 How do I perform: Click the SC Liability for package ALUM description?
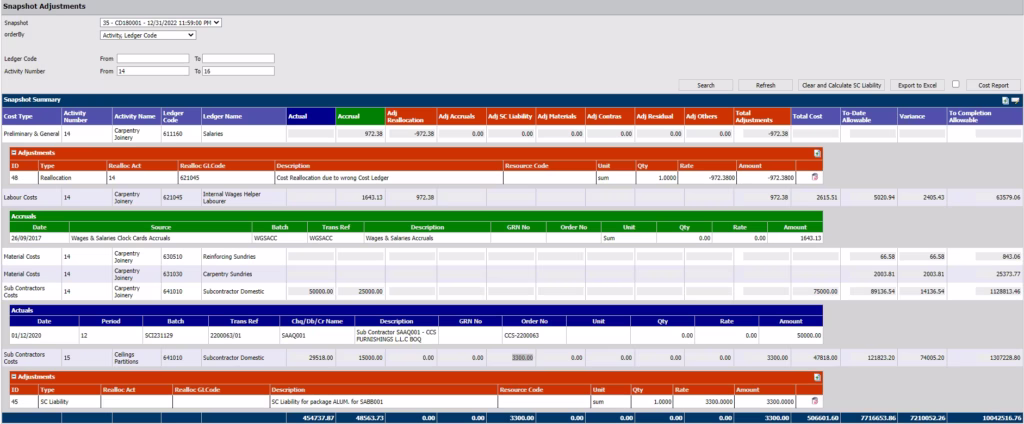click(x=383, y=402)
